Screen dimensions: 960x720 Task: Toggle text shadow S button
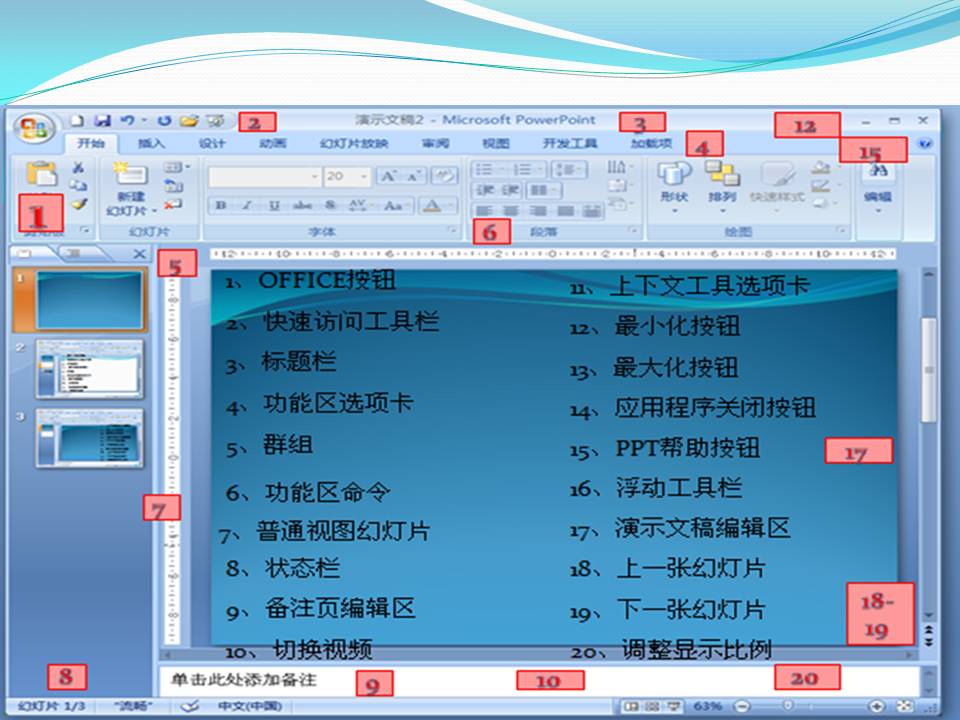330,205
